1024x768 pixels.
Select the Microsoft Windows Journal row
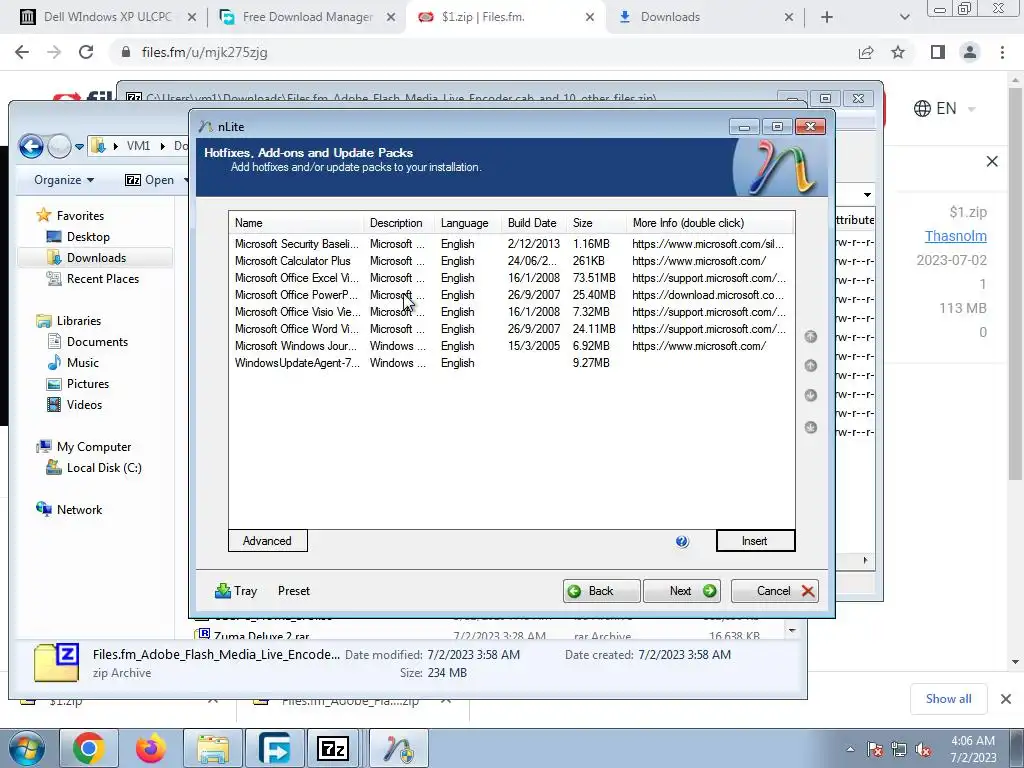click(x=511, y=345)
